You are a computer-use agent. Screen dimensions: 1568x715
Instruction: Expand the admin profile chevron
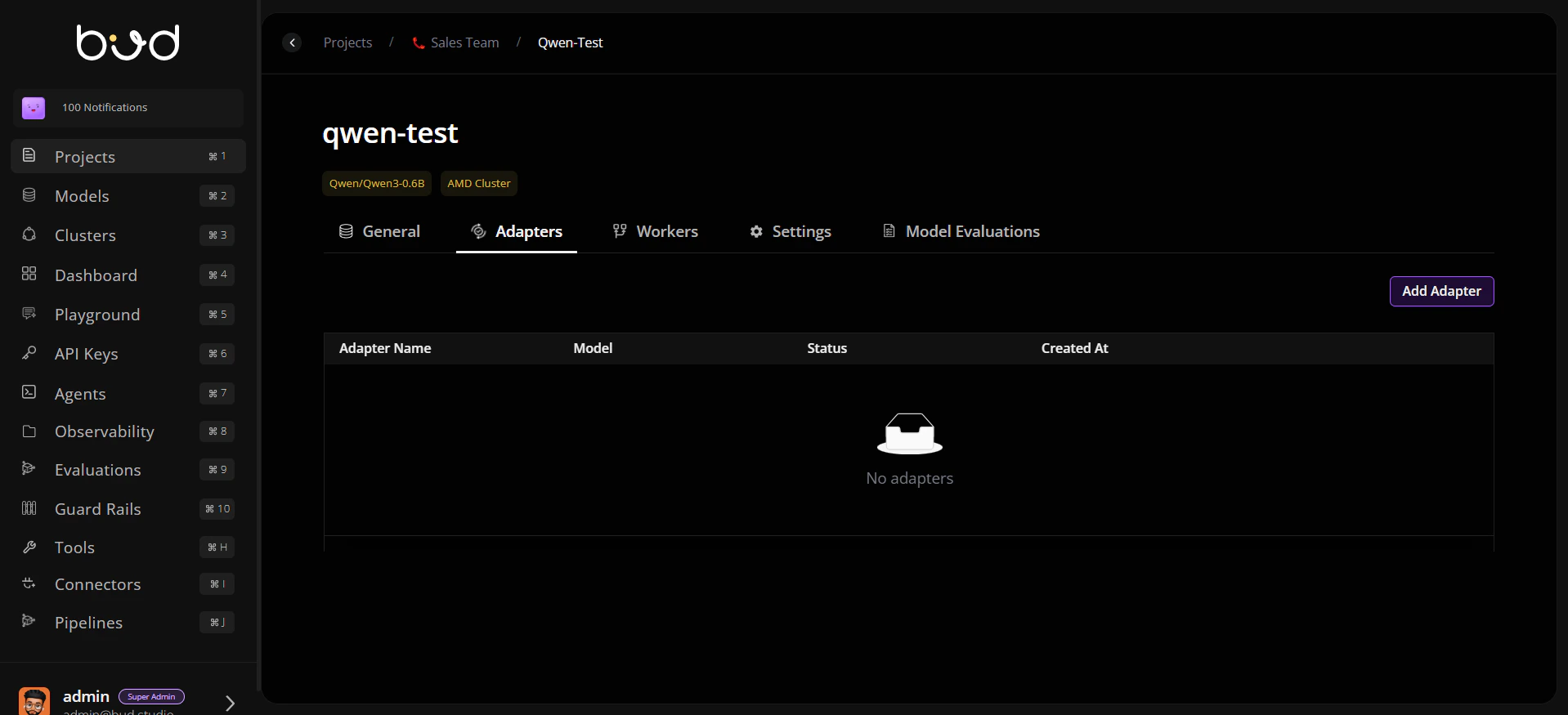[230, 703]
